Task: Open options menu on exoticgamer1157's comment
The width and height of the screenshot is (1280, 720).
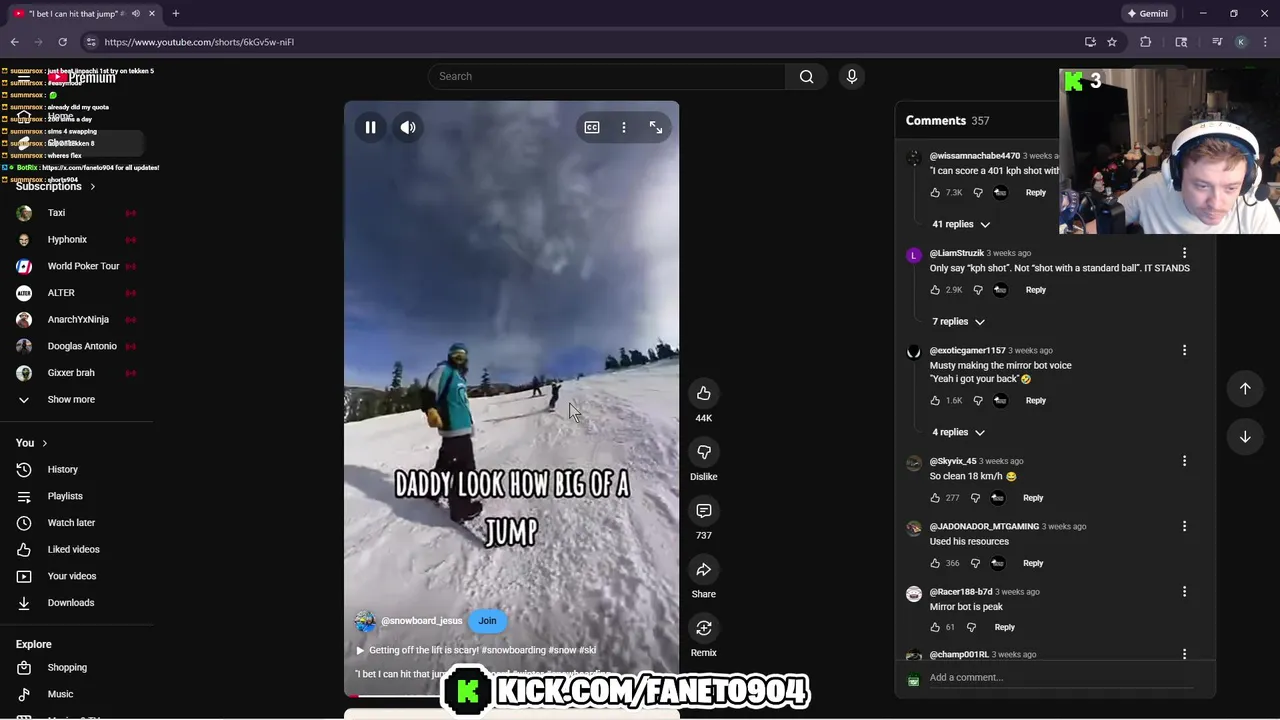Action: (1184, 350)
